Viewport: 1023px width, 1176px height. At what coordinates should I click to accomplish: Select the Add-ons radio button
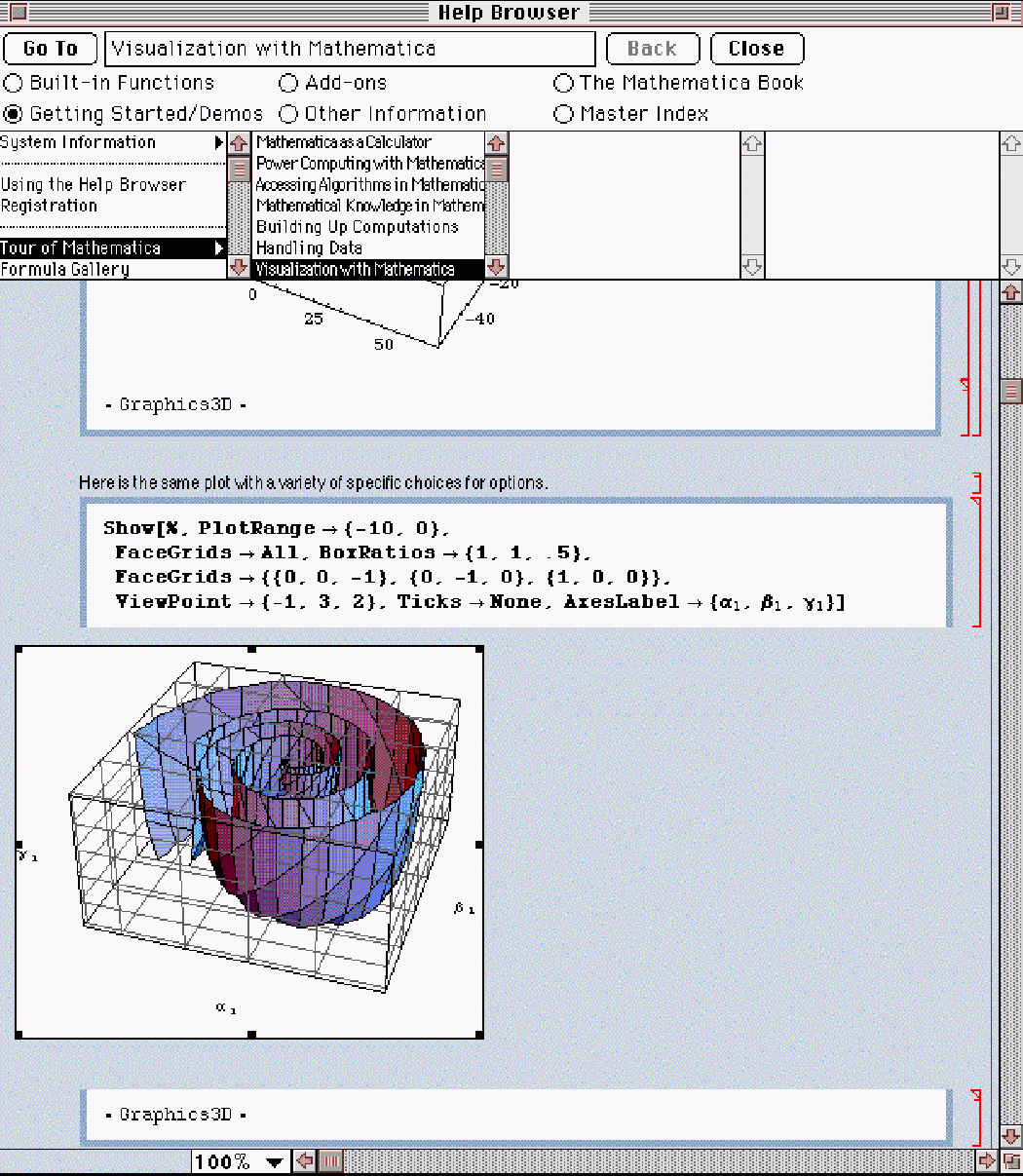coord(288,84)
